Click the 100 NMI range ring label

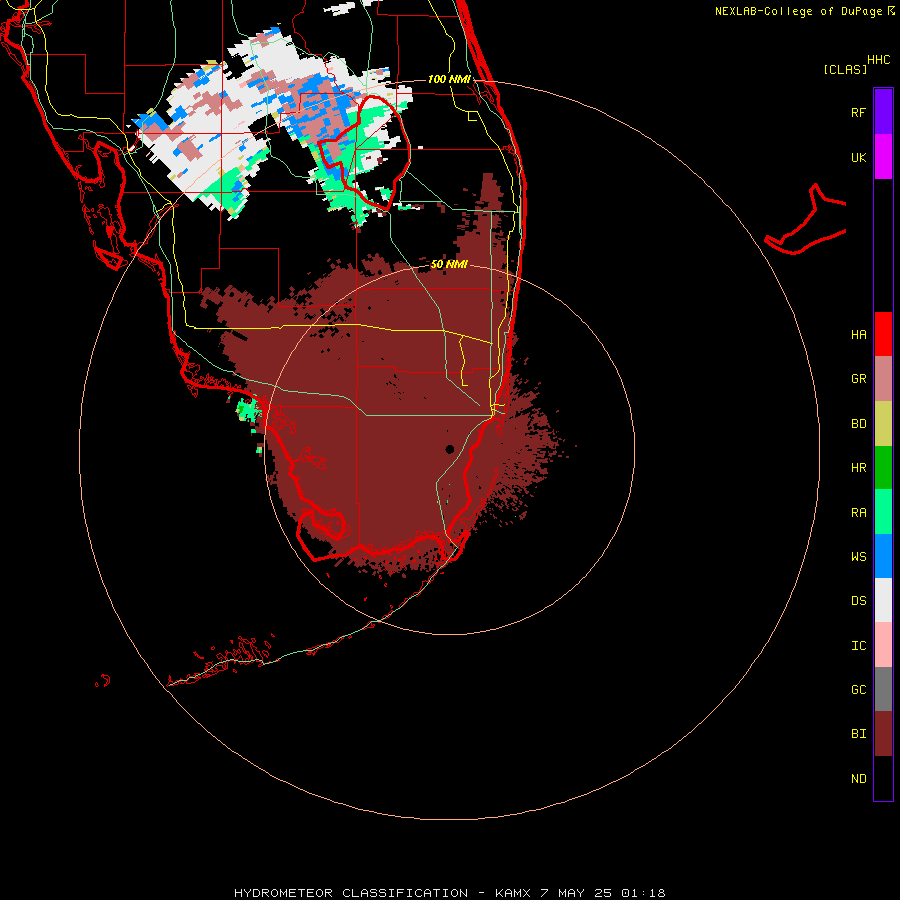point(449,79)
